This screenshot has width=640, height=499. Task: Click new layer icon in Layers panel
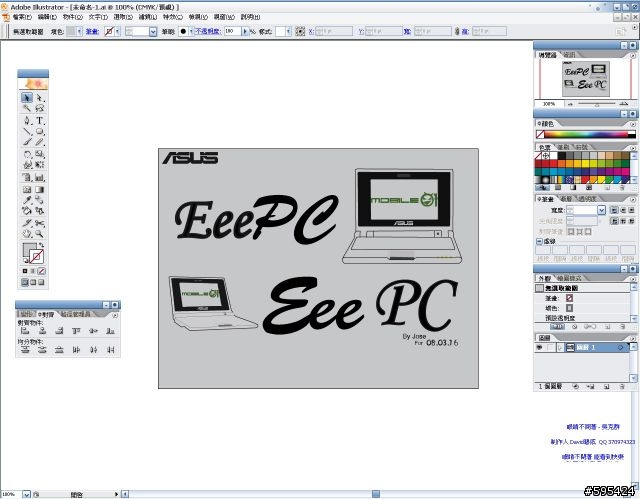click(x=607, y=386)
